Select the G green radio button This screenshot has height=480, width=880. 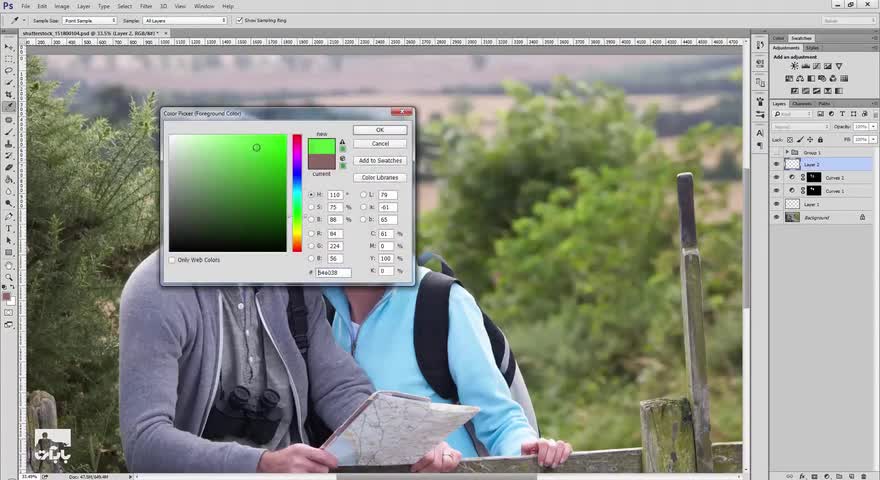tap(311, 246)
